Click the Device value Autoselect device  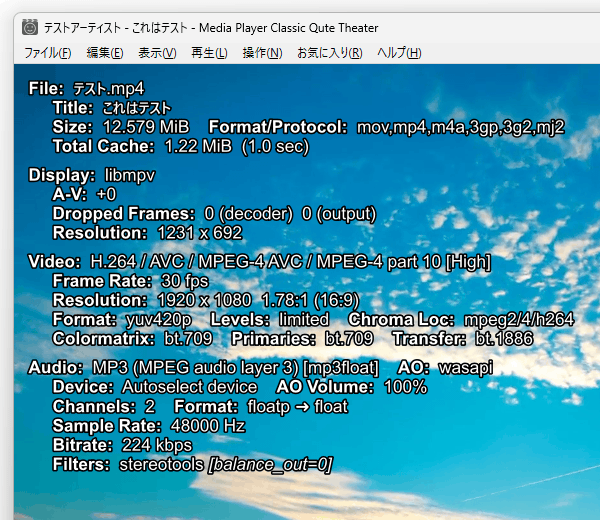(190, 387)
